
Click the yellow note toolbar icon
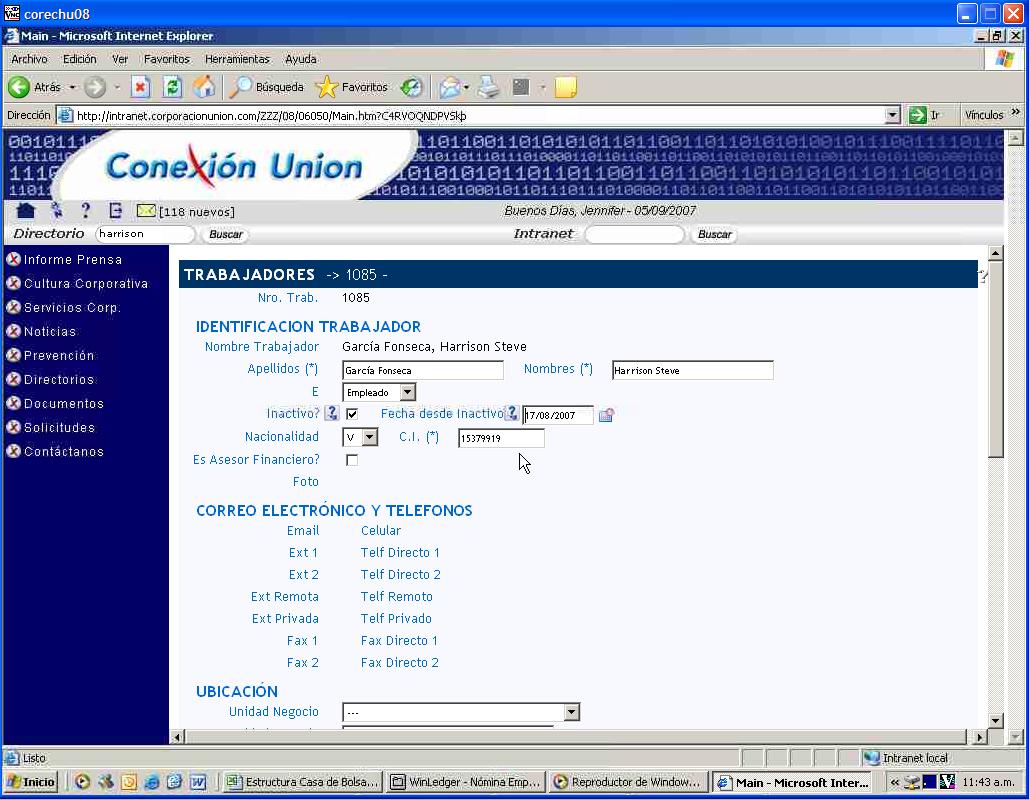point(566,87)
